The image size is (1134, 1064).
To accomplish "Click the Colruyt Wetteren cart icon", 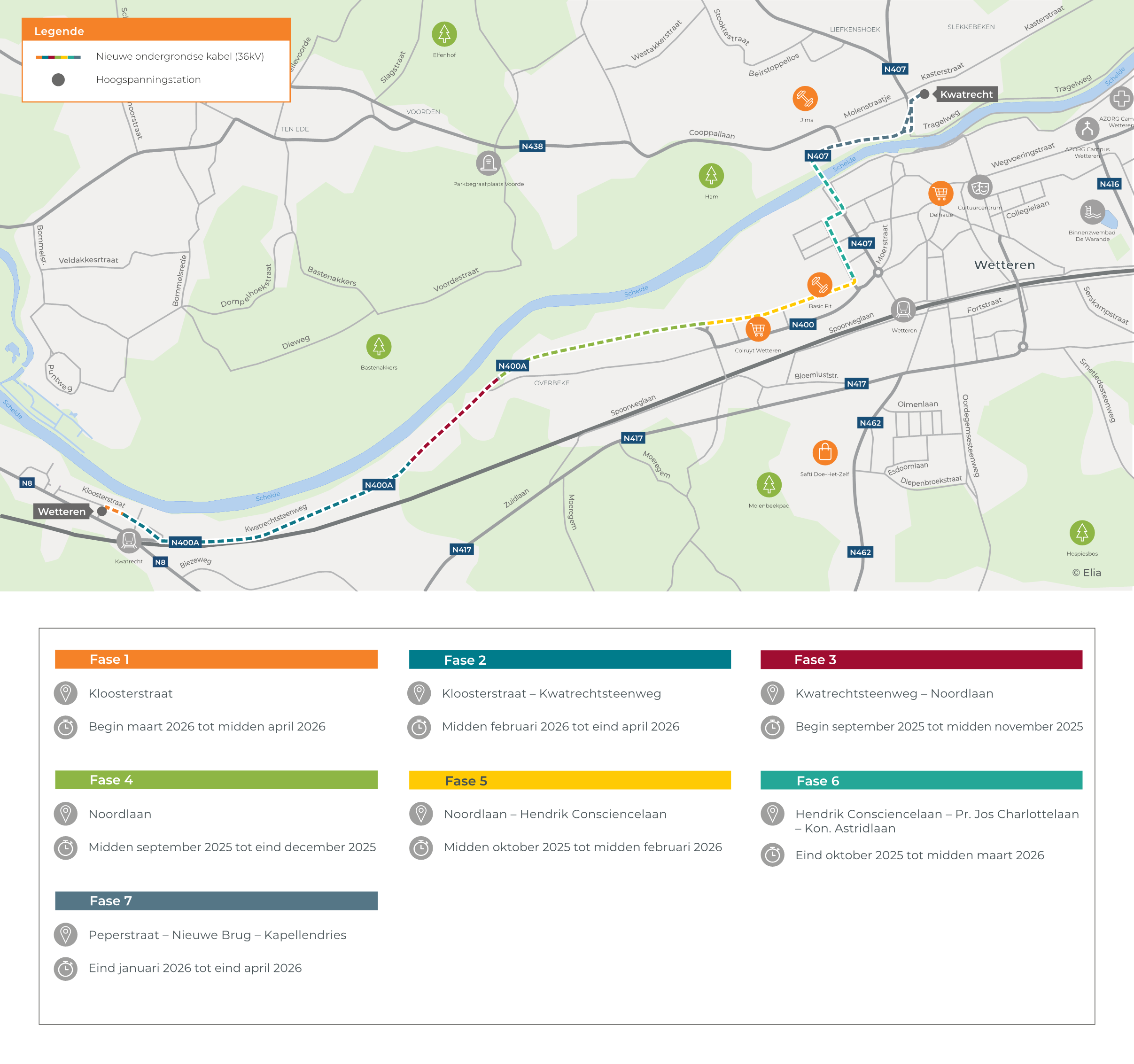I will click(x=758, y=329).
